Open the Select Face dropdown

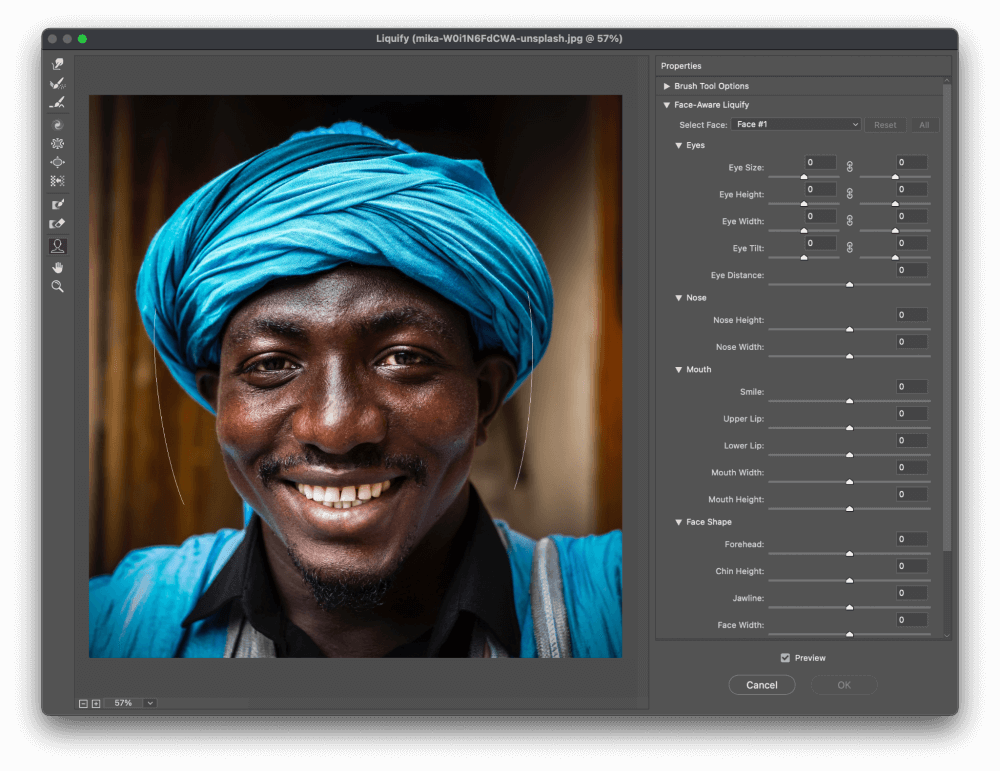click(x=796, y=125)
